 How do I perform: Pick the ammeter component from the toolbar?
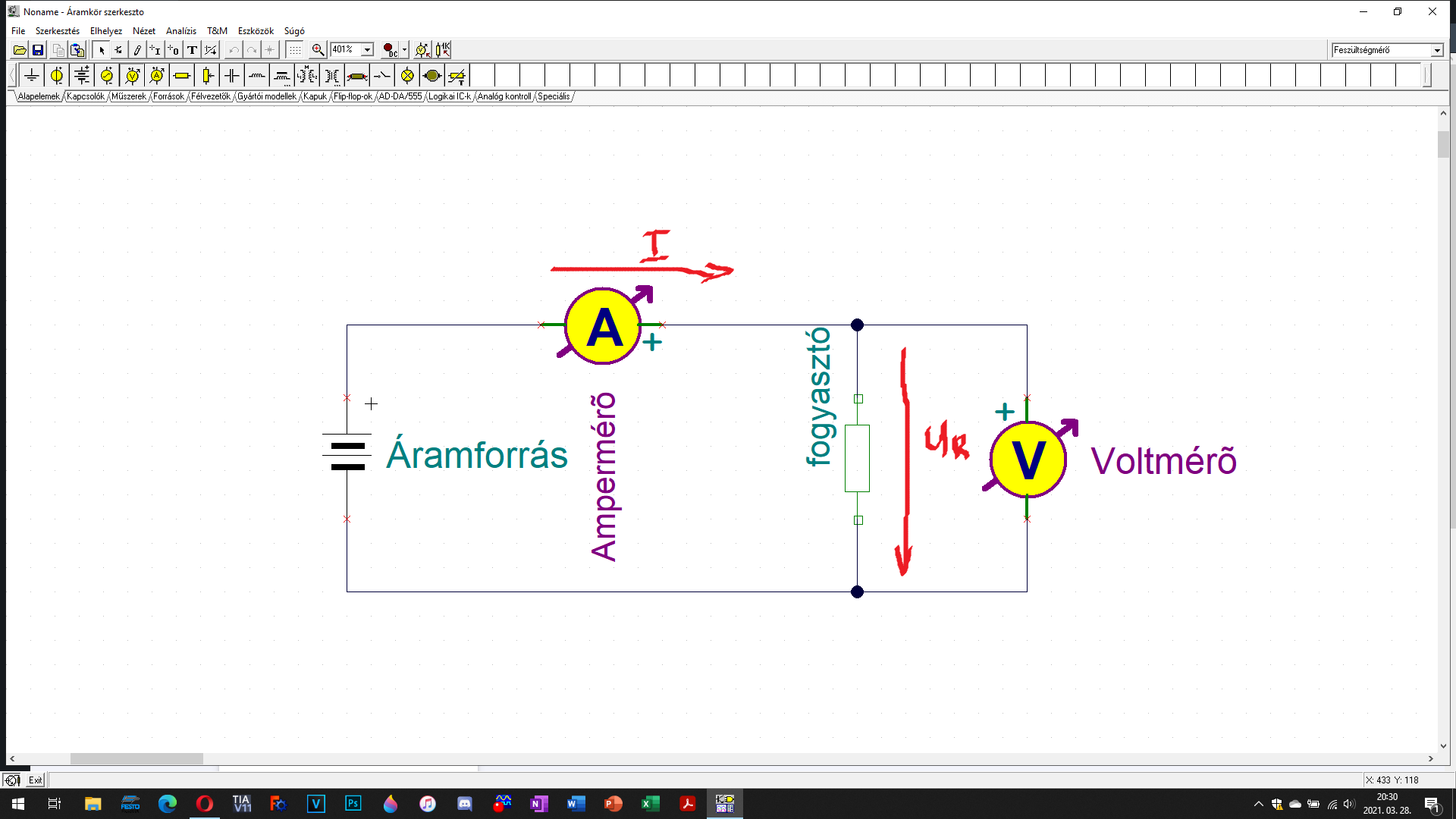[x=157, y=75]
